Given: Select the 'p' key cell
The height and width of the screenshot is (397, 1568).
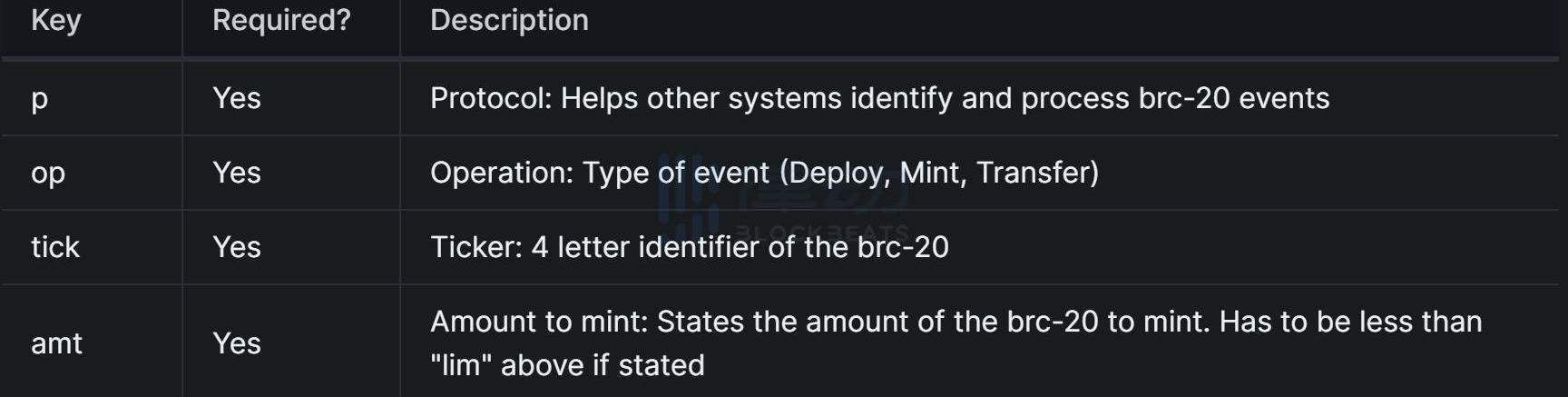Looking at the screenshot, I should coord(39,98).
